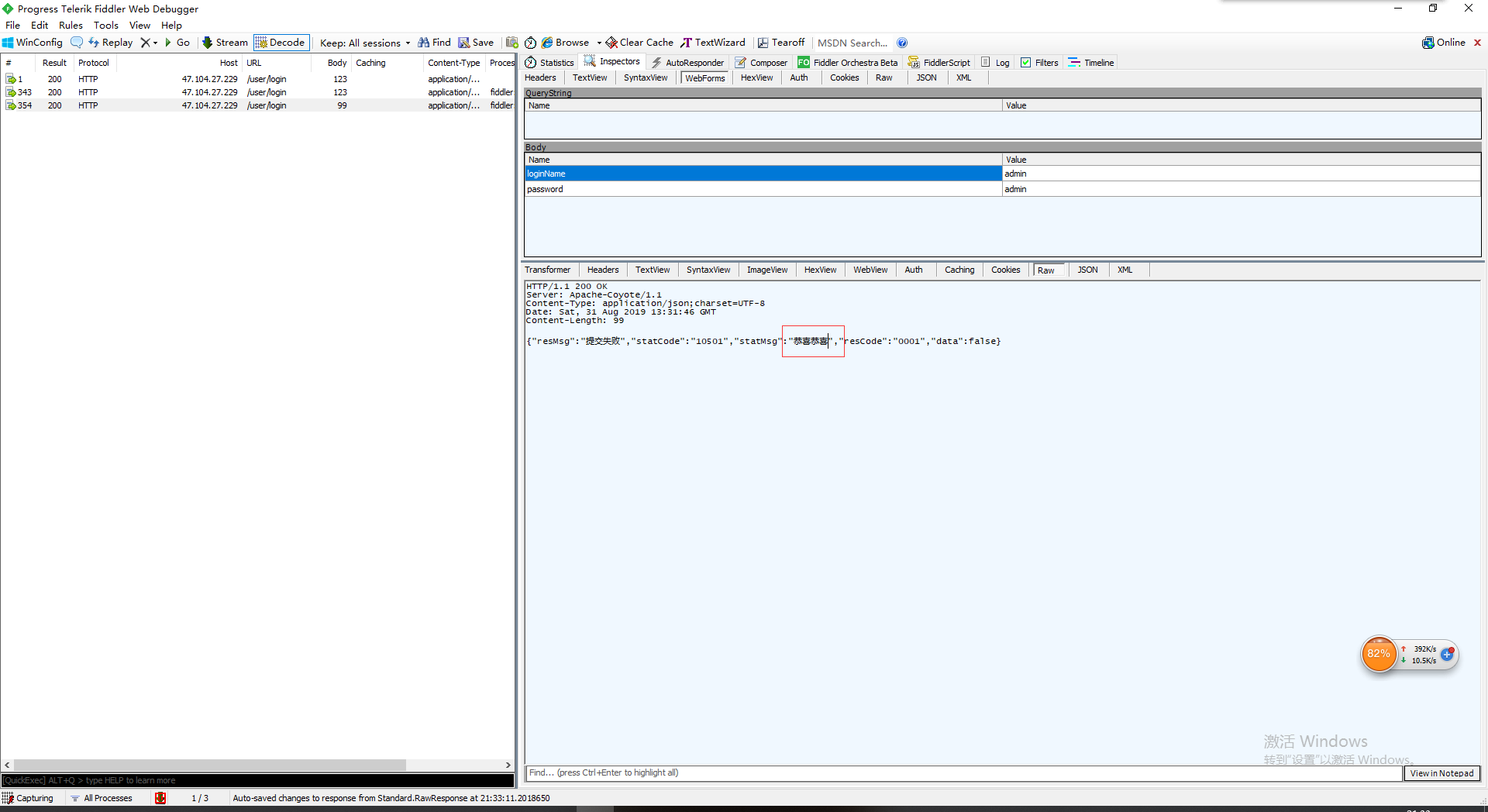Switch to the Statistics tab
1488x812 pixels.
coord(549,63)
